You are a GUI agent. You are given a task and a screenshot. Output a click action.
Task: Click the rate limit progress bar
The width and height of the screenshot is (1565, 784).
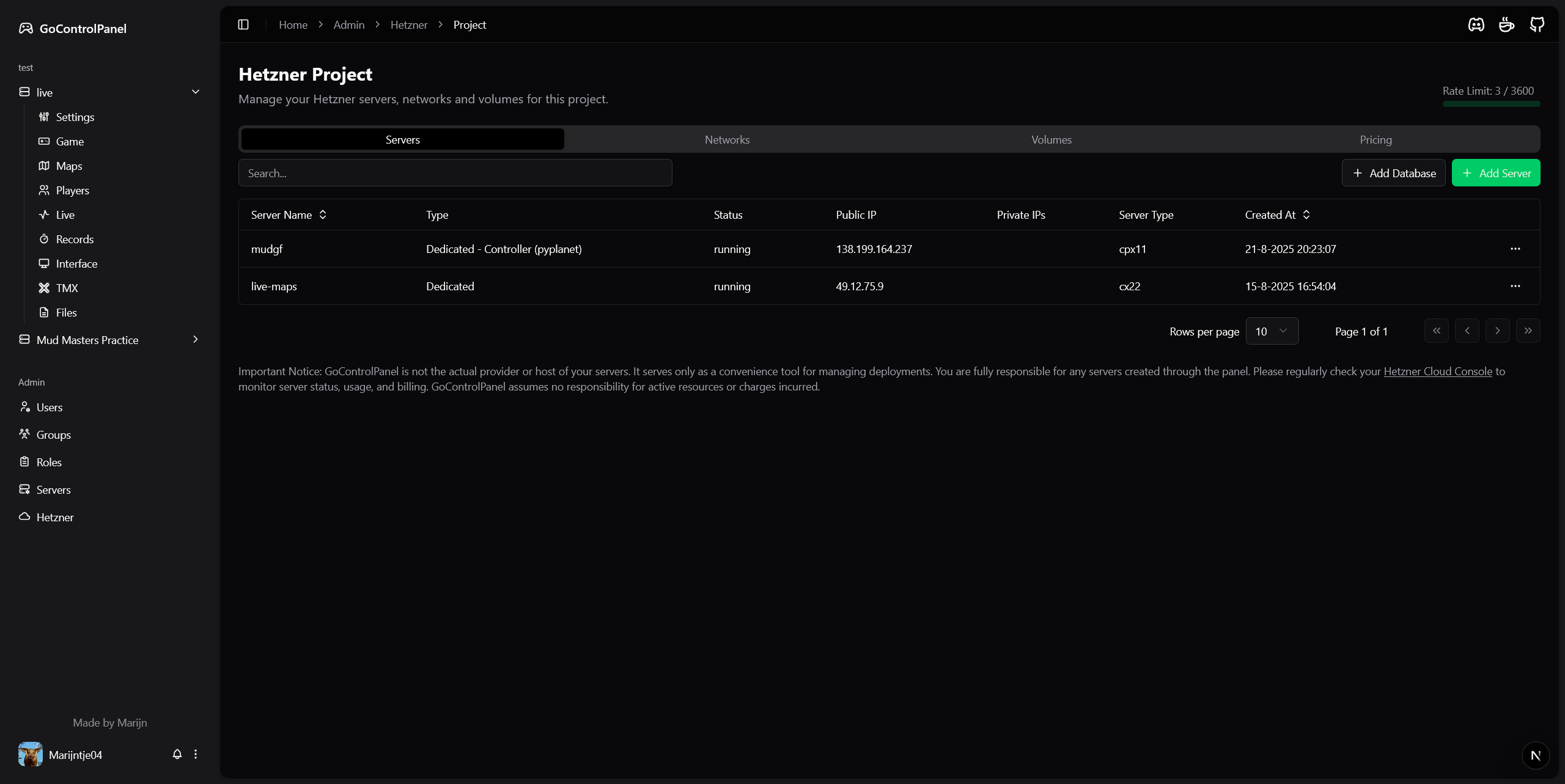coord(1491,104)
